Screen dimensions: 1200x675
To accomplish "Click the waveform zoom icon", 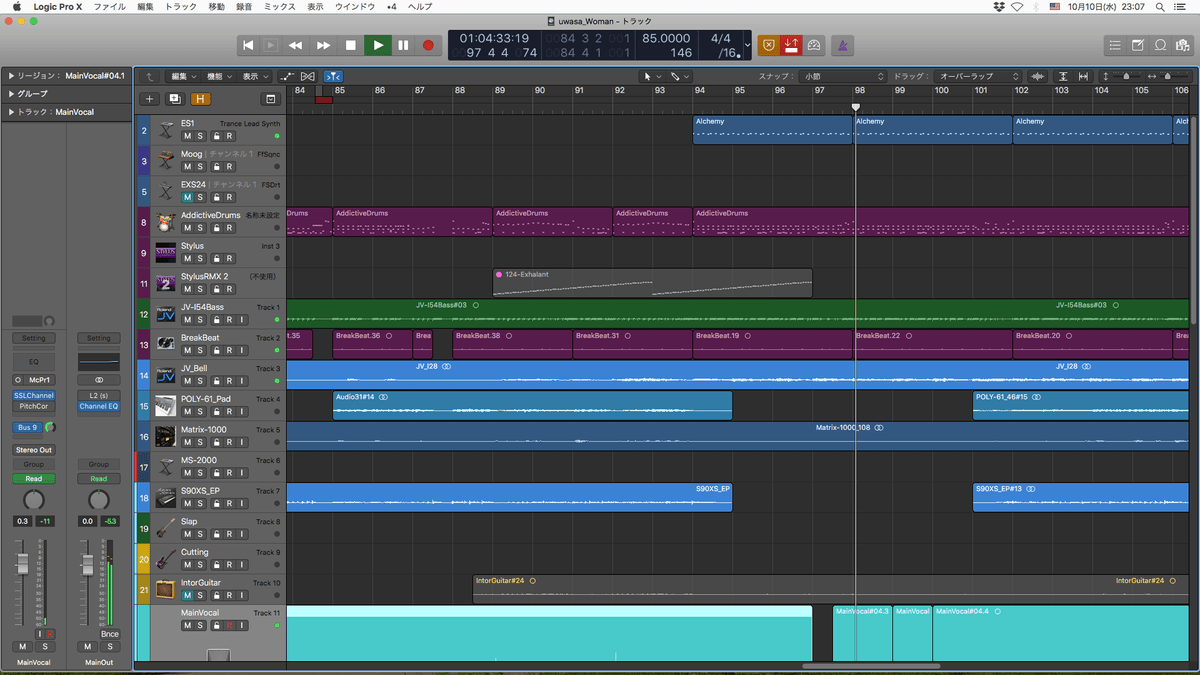I will pyautogui.click(x=1037, y=76).
